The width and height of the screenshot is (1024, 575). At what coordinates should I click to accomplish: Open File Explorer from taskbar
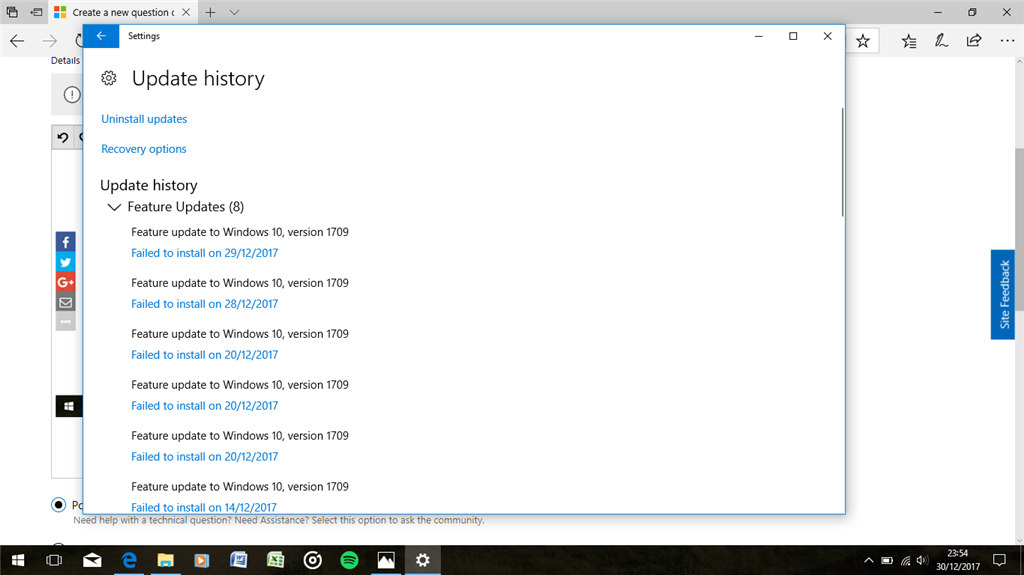tap(166, 560)
